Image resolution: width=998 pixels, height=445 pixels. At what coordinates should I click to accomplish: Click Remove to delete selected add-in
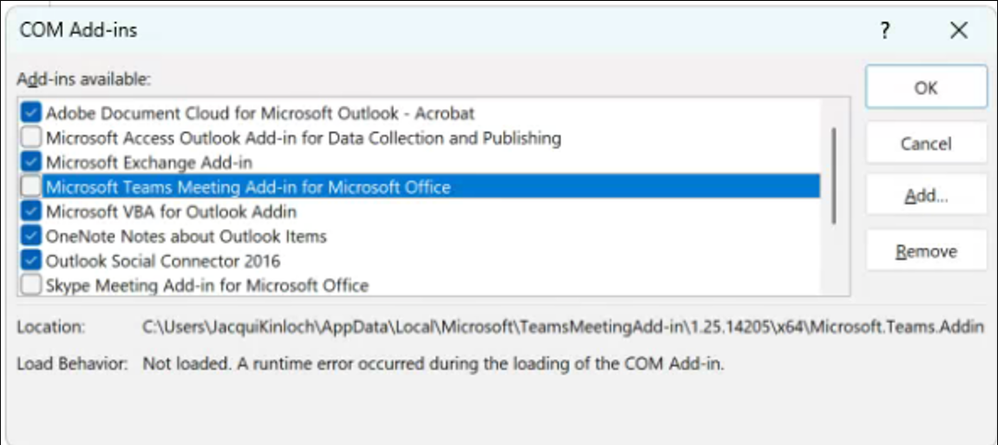pos(925,251)
